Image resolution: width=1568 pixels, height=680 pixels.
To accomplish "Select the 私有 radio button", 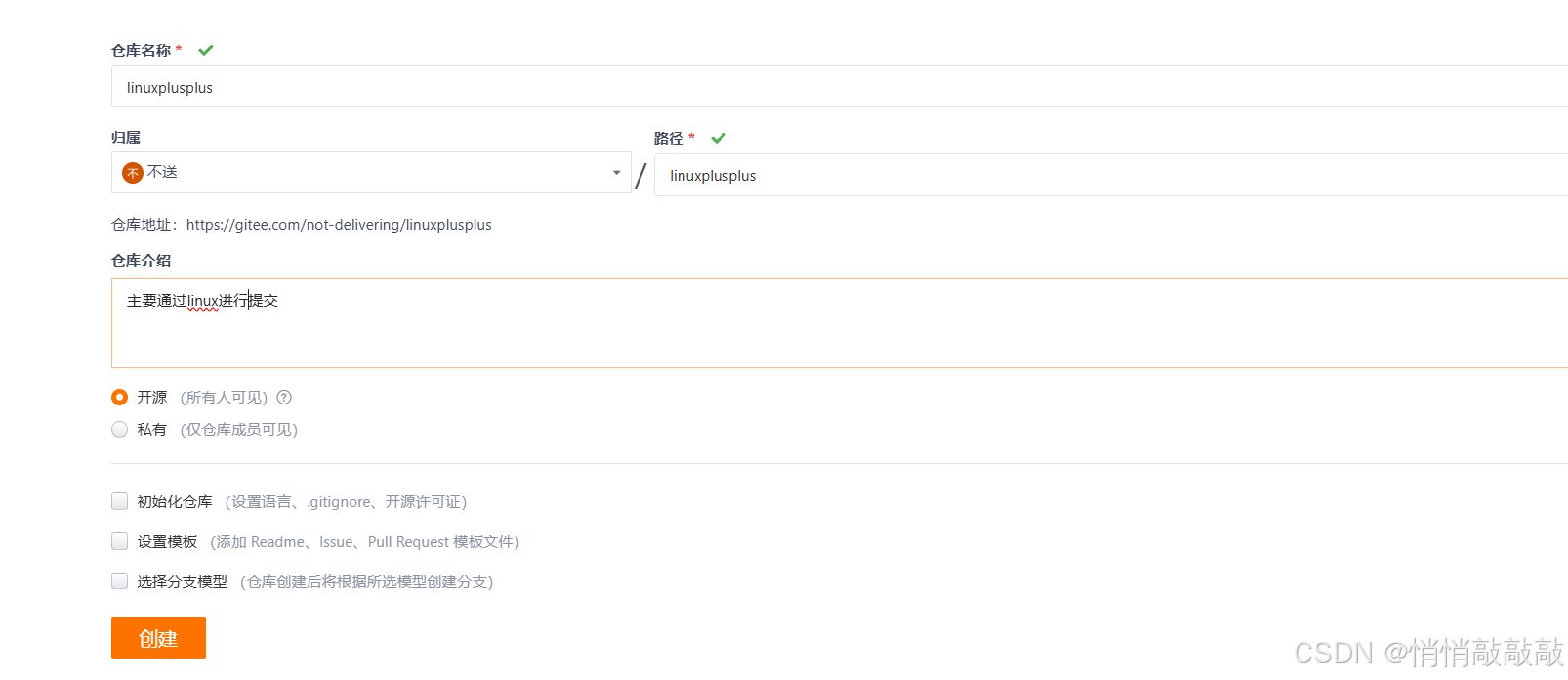I will [120, 429].
